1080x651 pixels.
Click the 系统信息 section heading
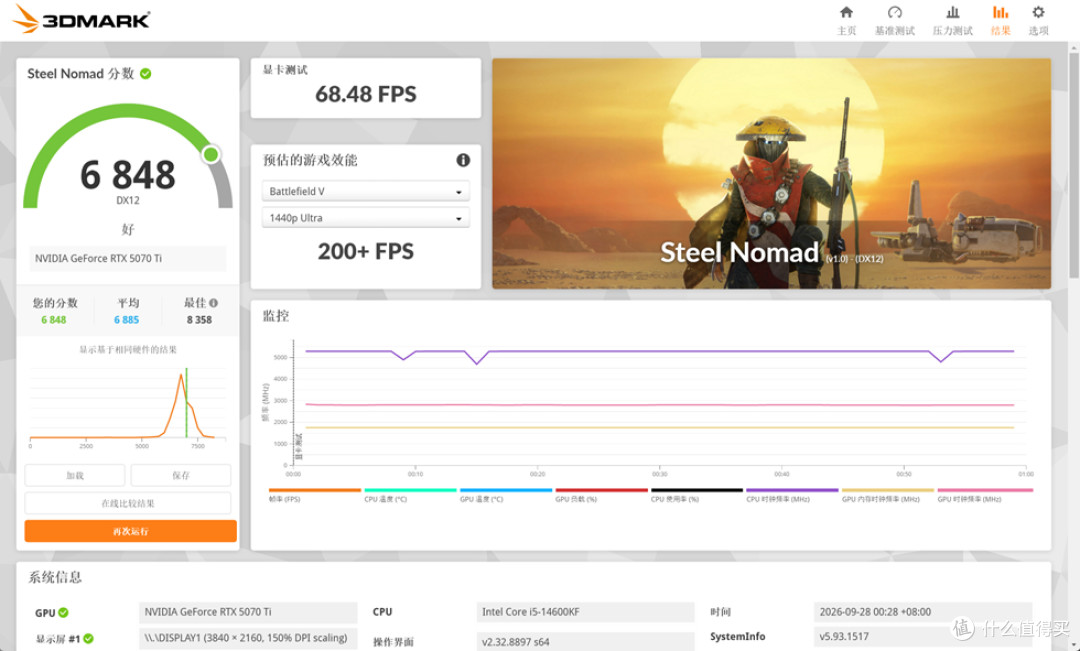coord(55,577)
